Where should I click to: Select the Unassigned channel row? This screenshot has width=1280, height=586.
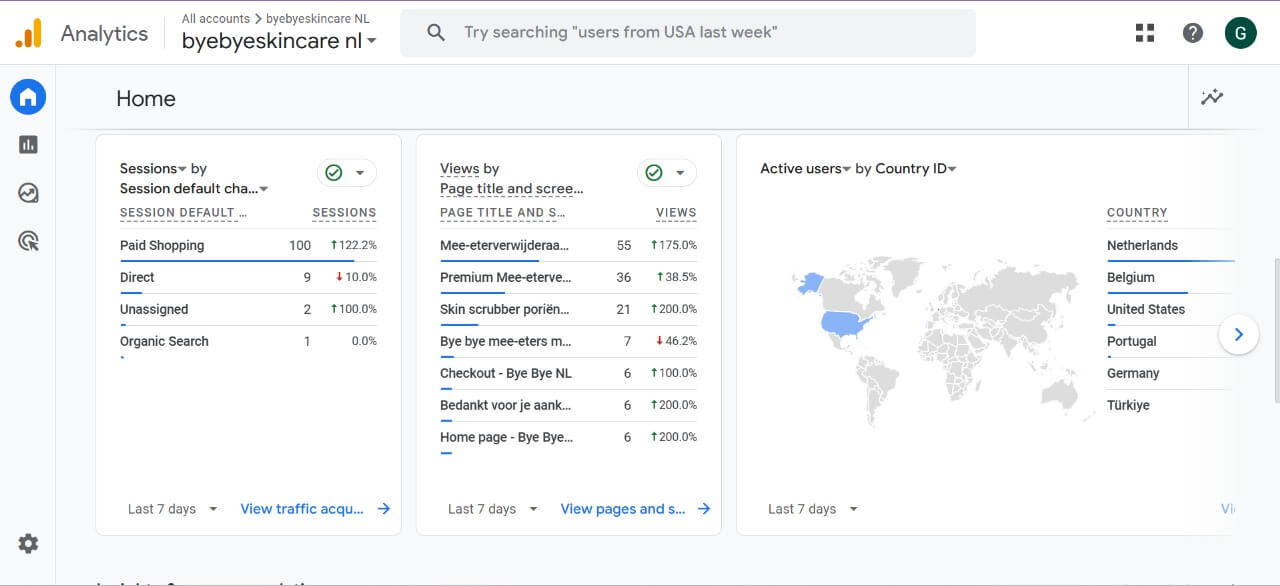click(x=248, y=309)
